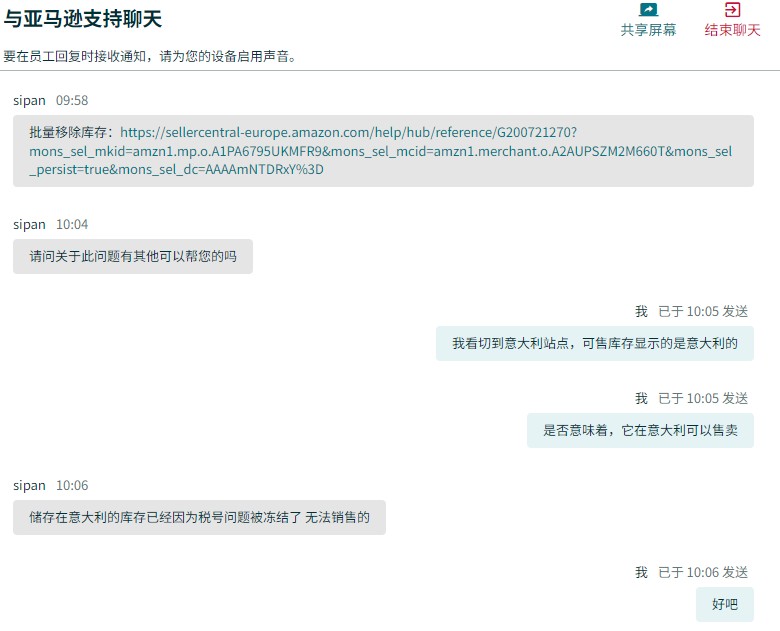Click sipan's 09:58 message header
Viewport: 780px width, 631px height.
point(51,101)
